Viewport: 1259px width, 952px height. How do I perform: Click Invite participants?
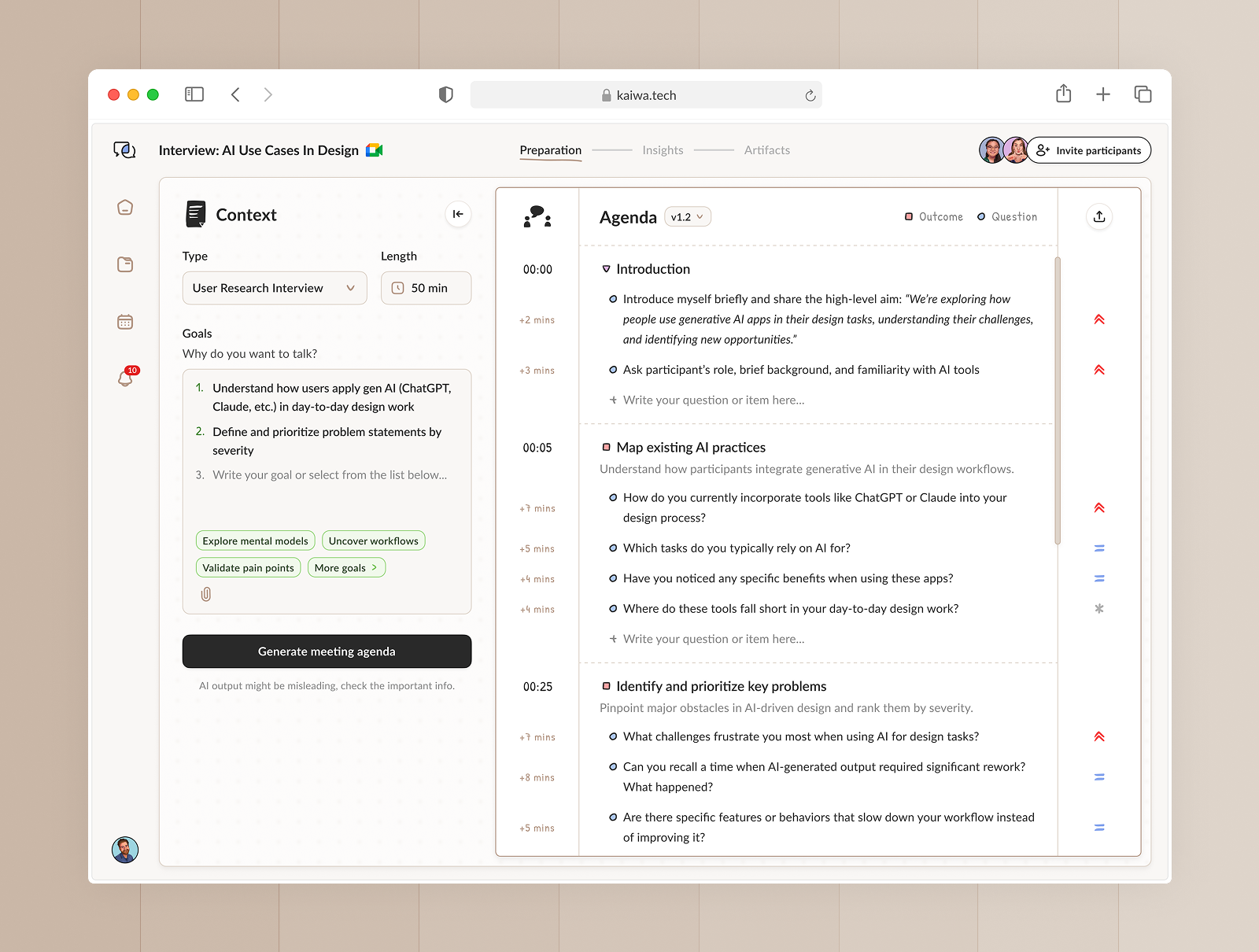1089,150
